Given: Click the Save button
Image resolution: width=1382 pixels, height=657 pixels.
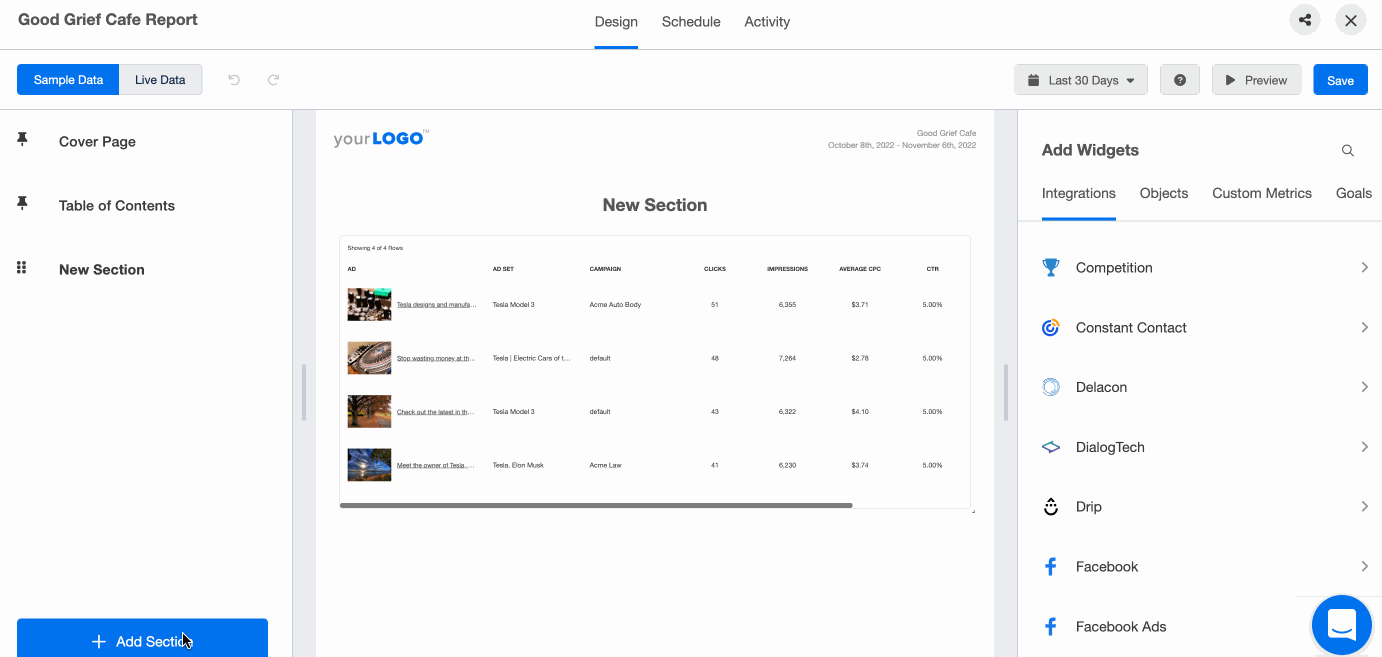Looking at the screenshot, I should pos(1340,80).
